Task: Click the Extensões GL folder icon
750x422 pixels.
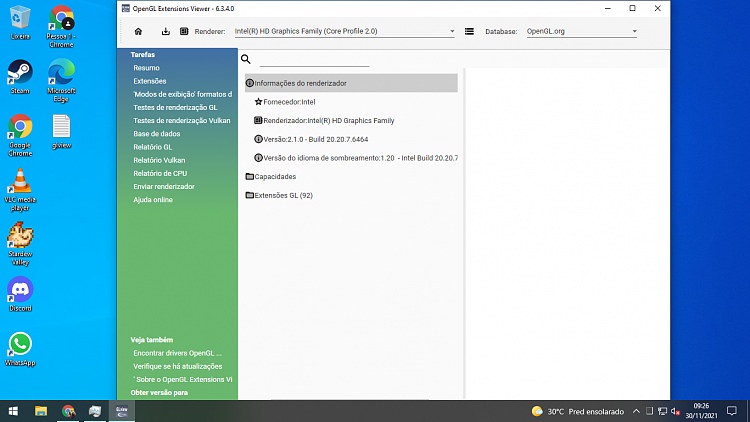Action: [250, 195]
